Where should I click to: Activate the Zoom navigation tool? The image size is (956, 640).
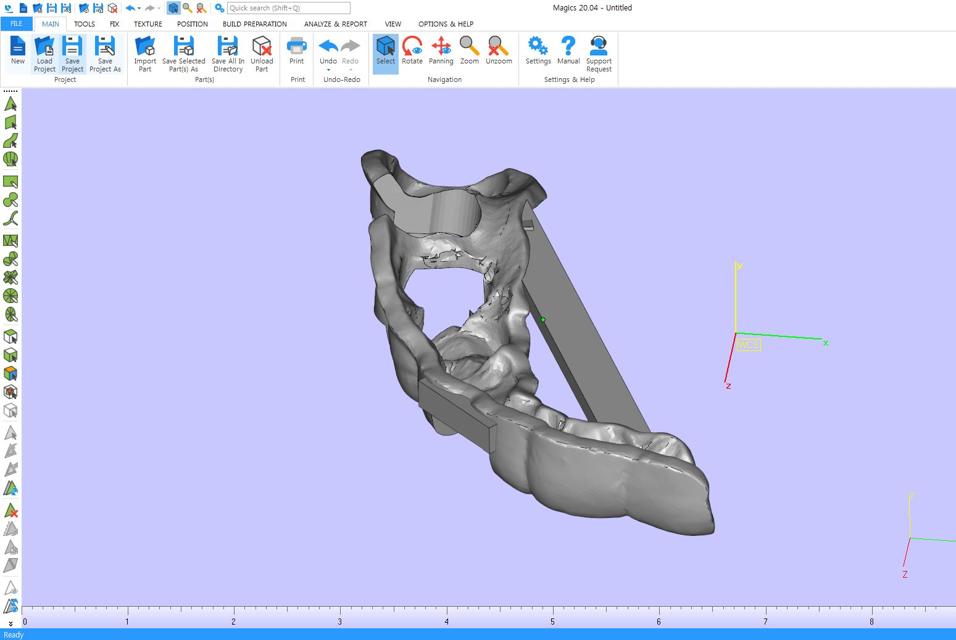coord(468,50)
